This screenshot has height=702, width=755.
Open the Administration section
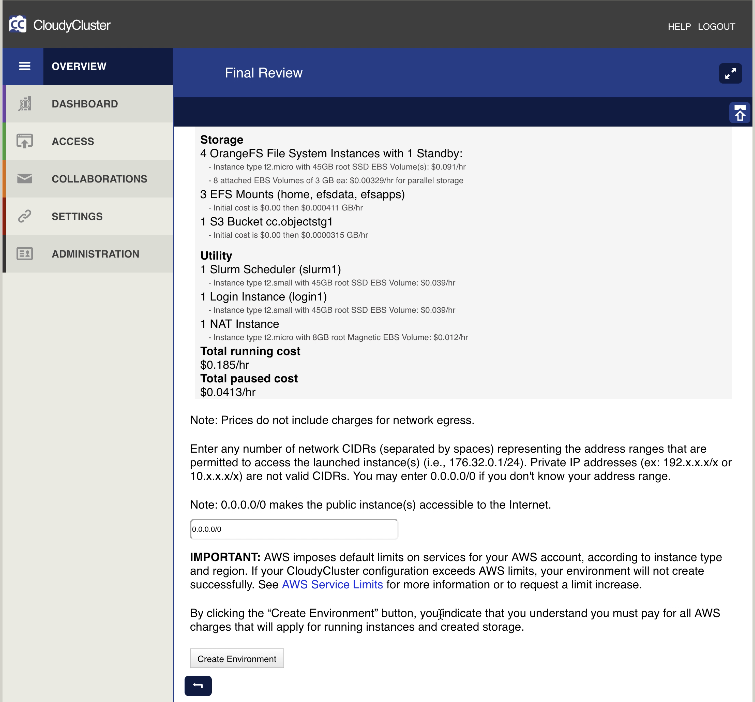pyautogui.click(x=88, y=254)
